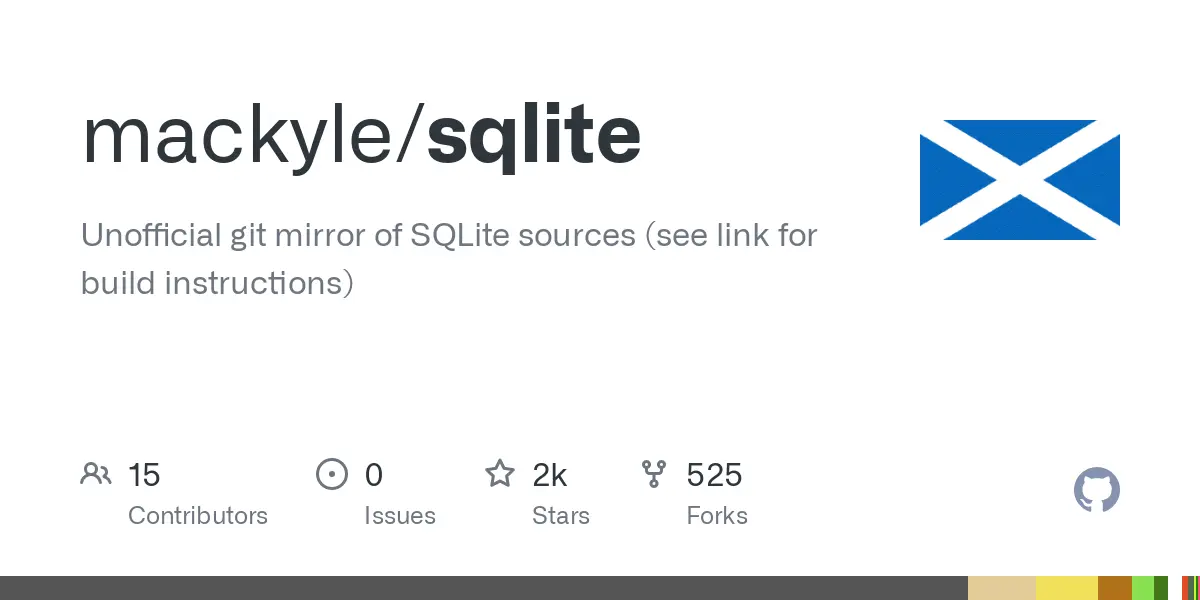Screen dimensions: 1200x600
Task: Click the 2k stars count
Action: click(x=550, y=475)
